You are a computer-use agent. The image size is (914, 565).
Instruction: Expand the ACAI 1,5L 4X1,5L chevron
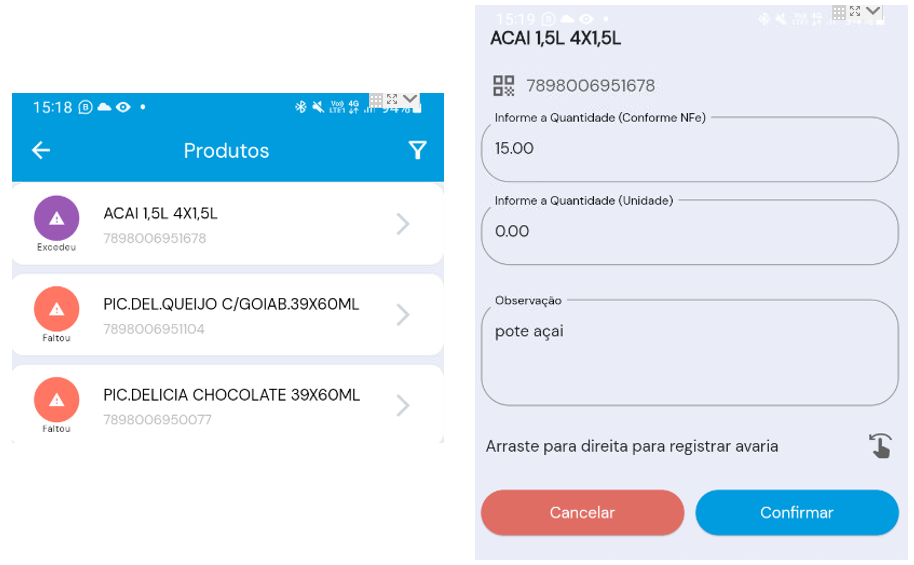(403, 224)
